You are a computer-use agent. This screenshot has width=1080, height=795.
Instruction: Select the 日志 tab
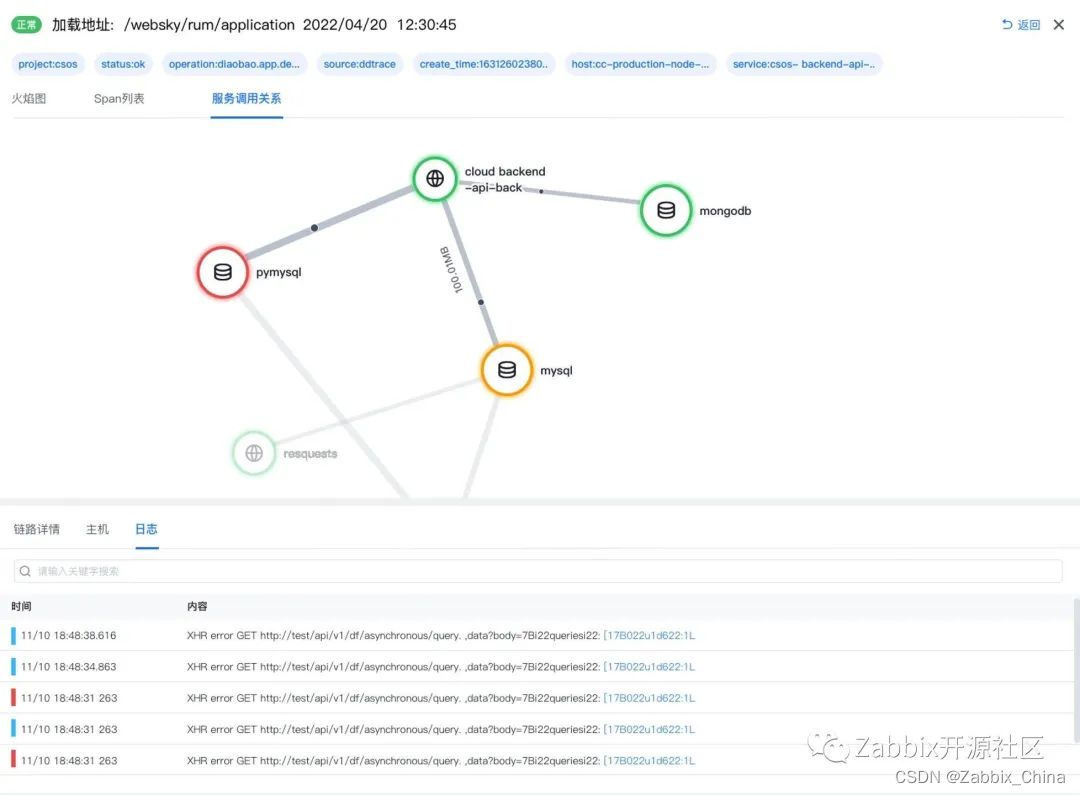tap(146, 529)
